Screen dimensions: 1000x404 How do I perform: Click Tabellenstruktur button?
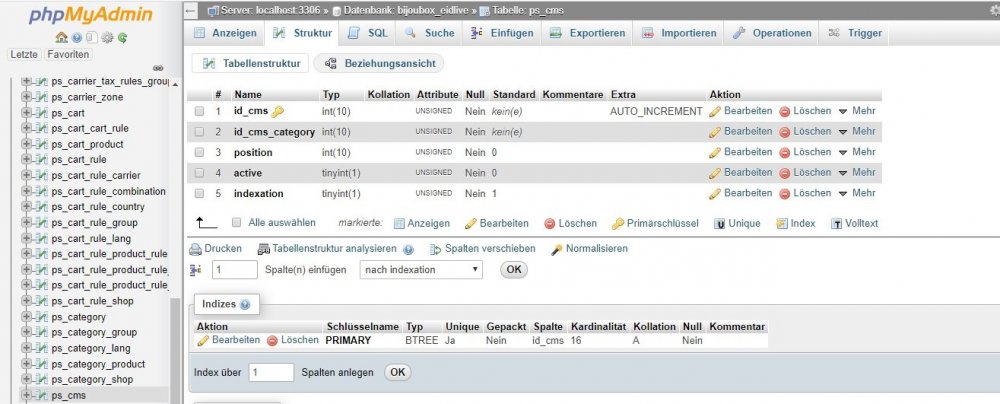point(251,63)
